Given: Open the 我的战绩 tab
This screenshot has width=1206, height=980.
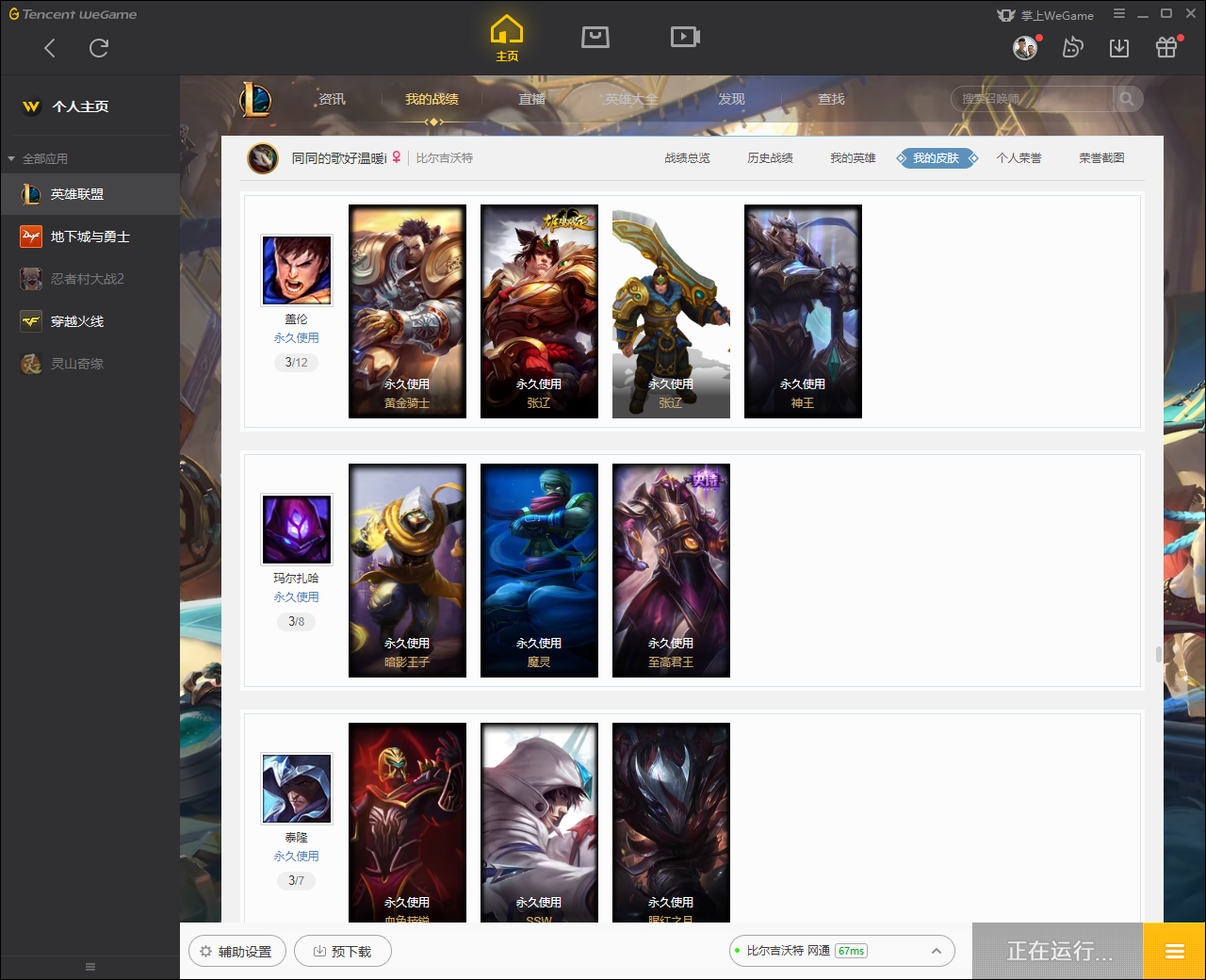Looking at the screenshot, I should (x=432, y=99).
